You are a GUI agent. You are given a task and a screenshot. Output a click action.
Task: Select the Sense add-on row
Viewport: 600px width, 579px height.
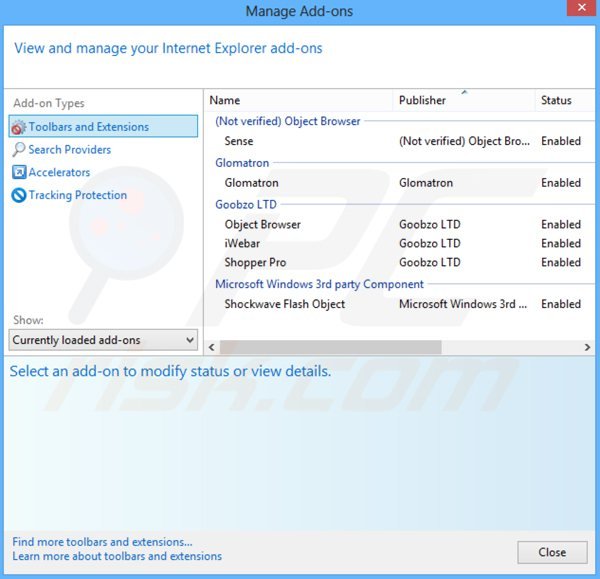239,142
